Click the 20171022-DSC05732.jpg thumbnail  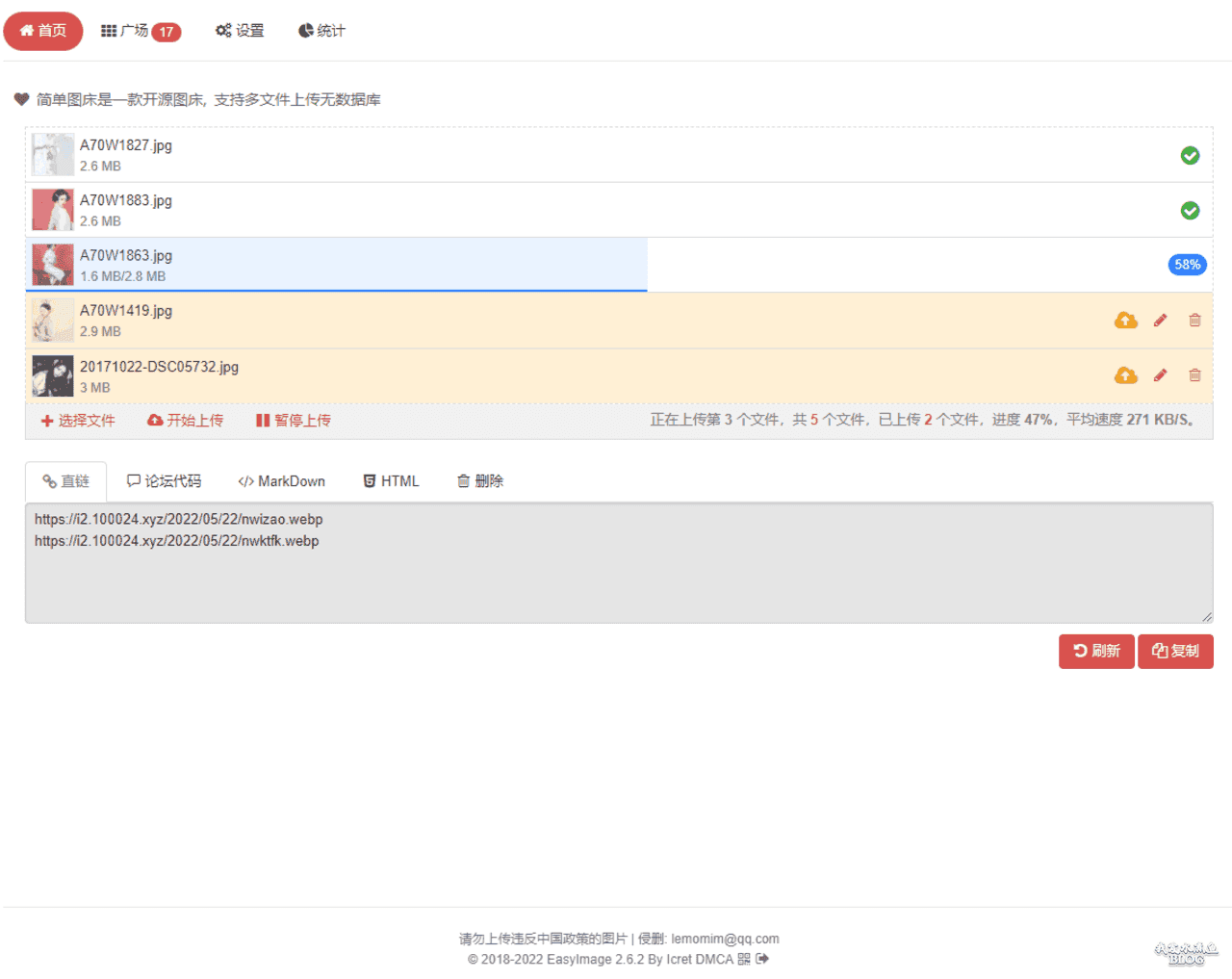click(53, 375)
